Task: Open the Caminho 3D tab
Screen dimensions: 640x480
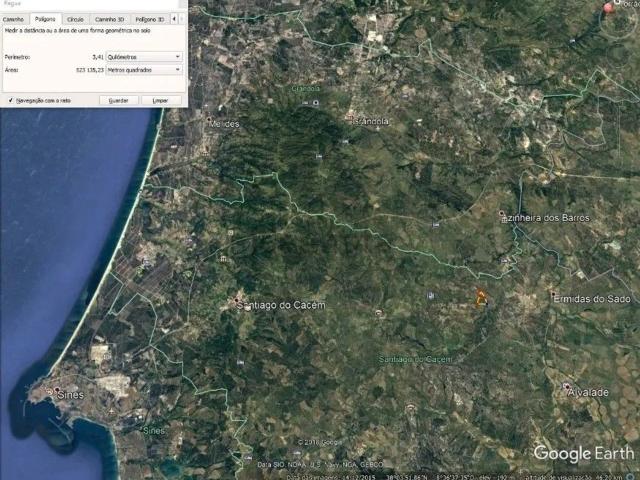Action: pos(110,19)
